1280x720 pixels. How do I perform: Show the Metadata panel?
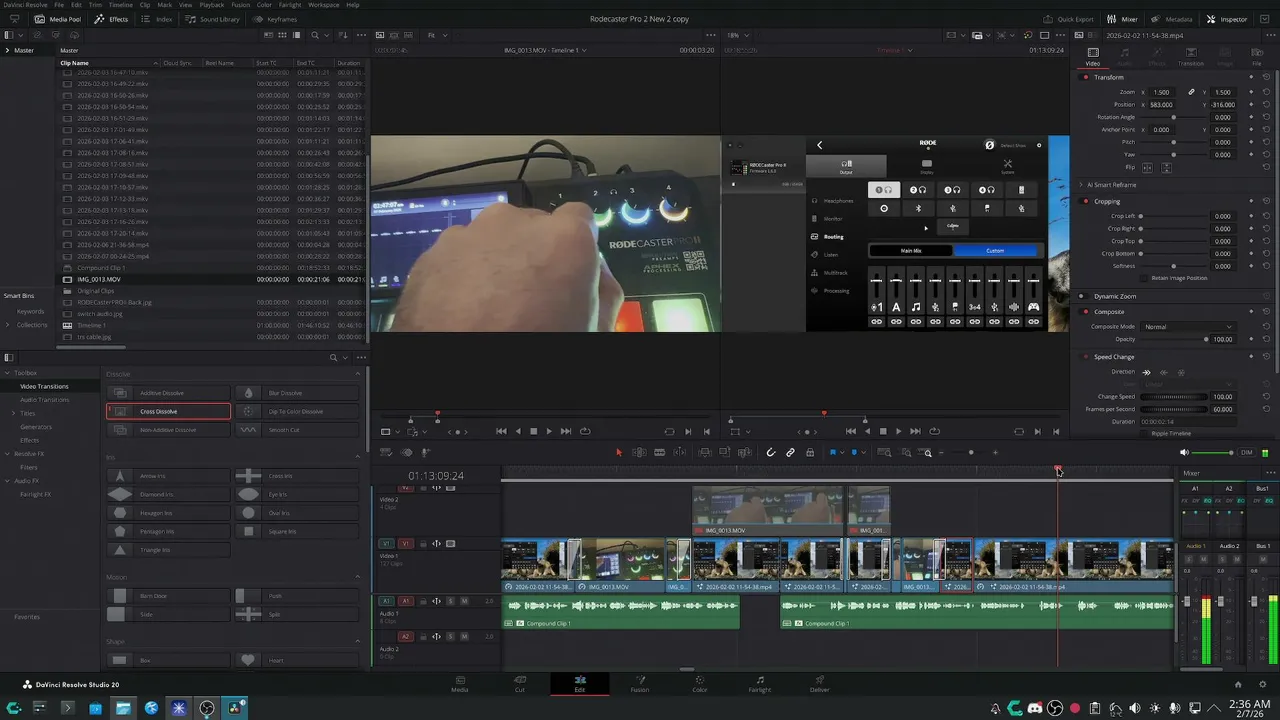tap(1172, 19)
